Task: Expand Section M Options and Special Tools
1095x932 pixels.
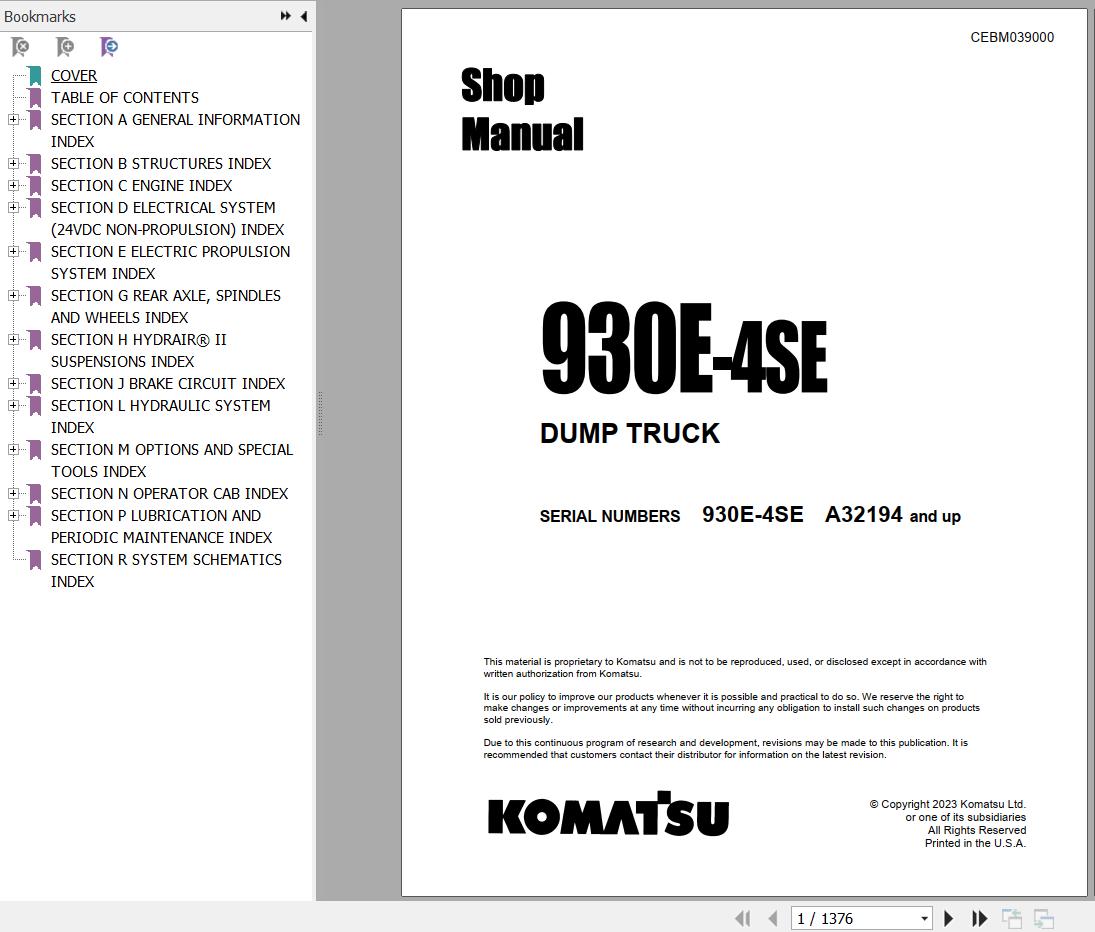Action: pos(13,450)
